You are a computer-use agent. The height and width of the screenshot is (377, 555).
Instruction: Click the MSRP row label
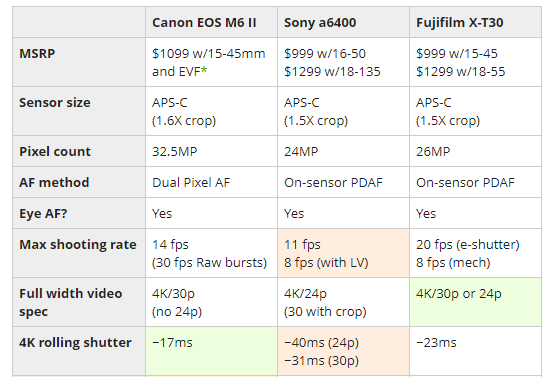coord(37,53)
